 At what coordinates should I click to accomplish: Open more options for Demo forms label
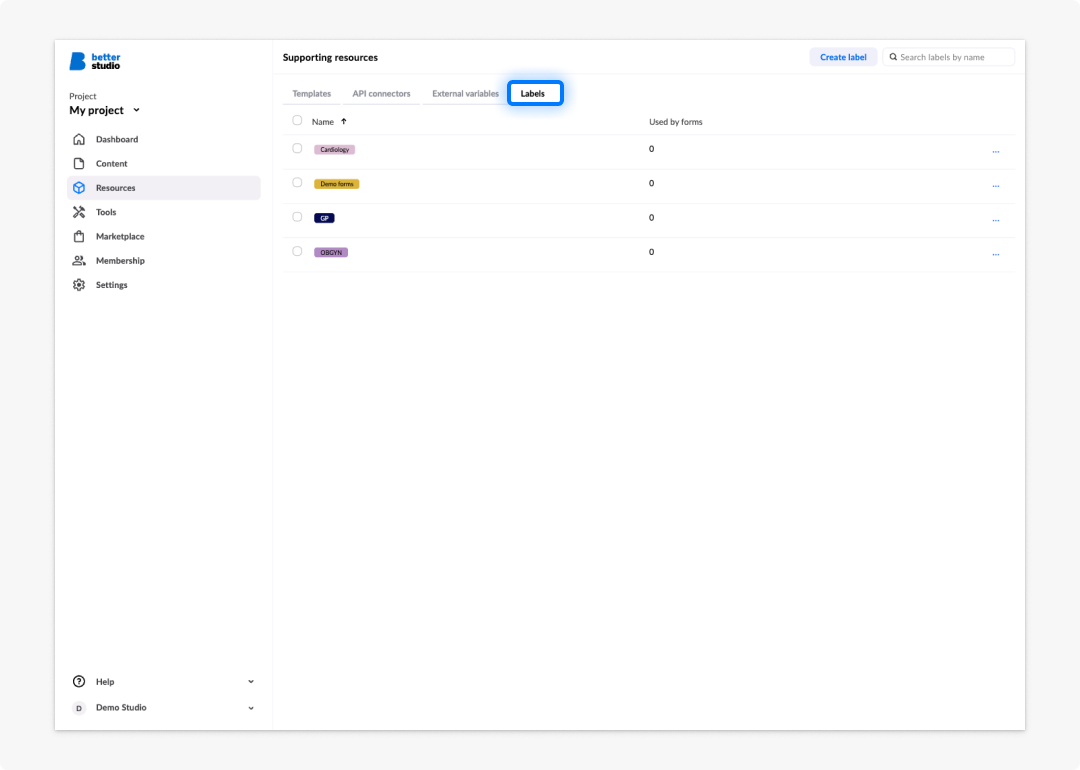click(x=996, y=186)
